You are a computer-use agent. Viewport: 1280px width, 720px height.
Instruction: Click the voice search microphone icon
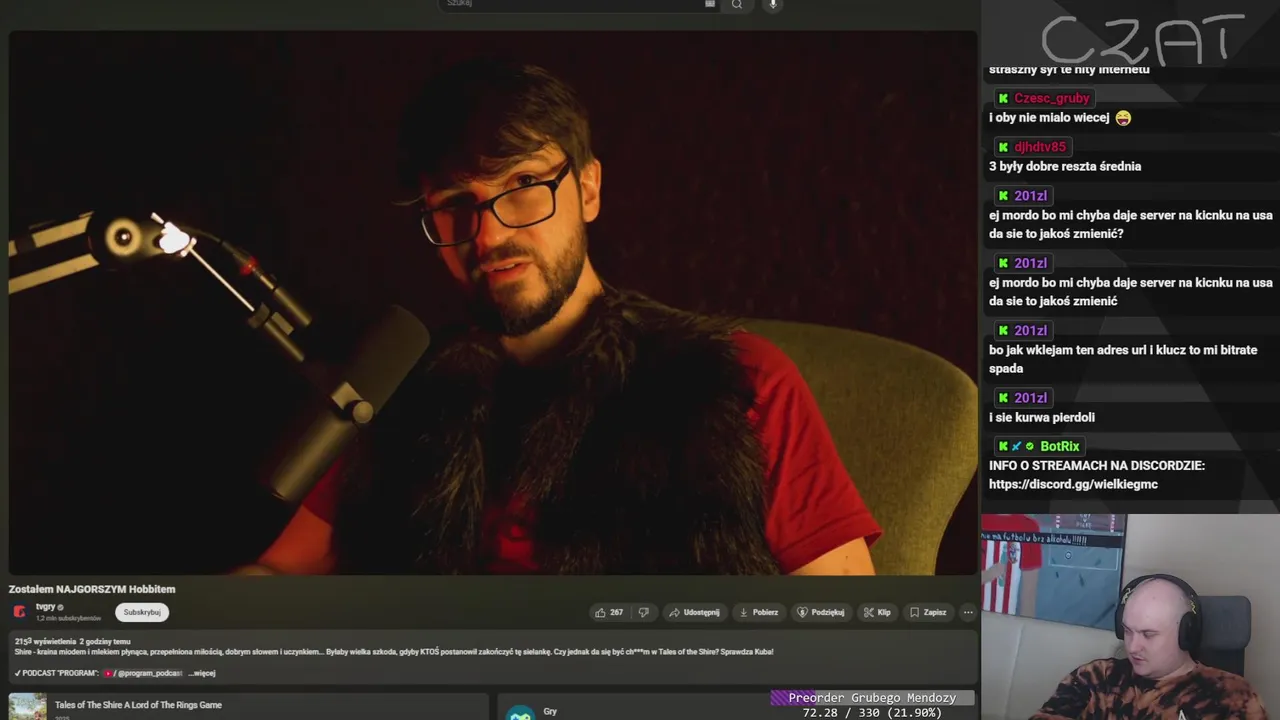click(773, 4)
